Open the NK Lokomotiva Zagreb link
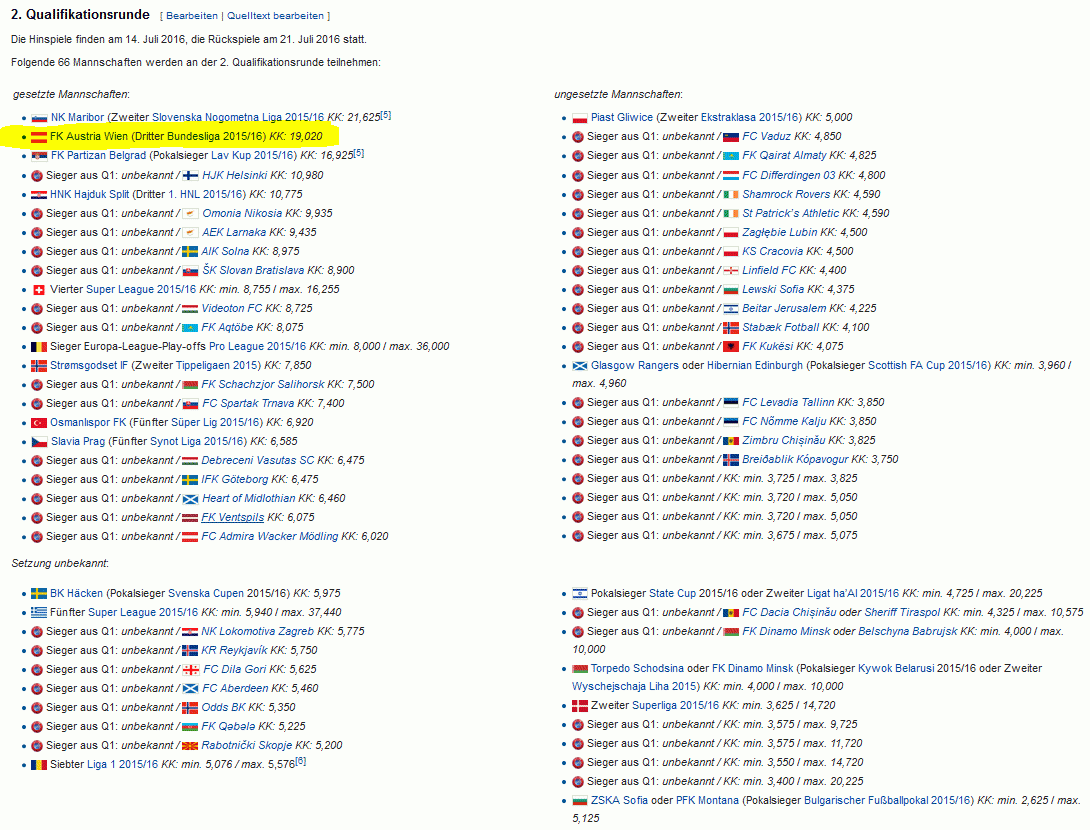This screenshot has height=830, width=1090. (258, 631)
